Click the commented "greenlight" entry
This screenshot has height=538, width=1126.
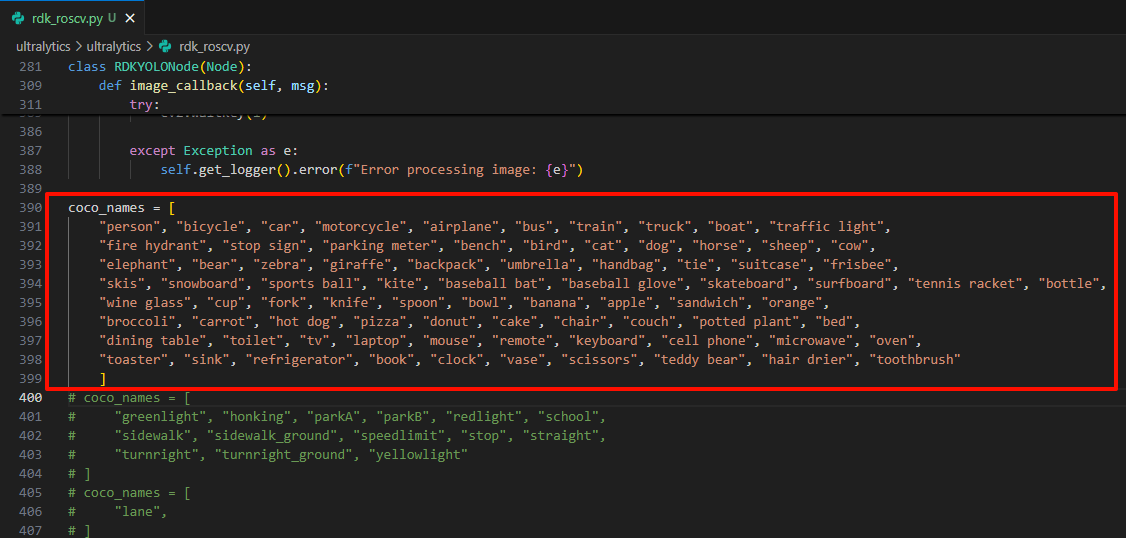coord(163,416)
